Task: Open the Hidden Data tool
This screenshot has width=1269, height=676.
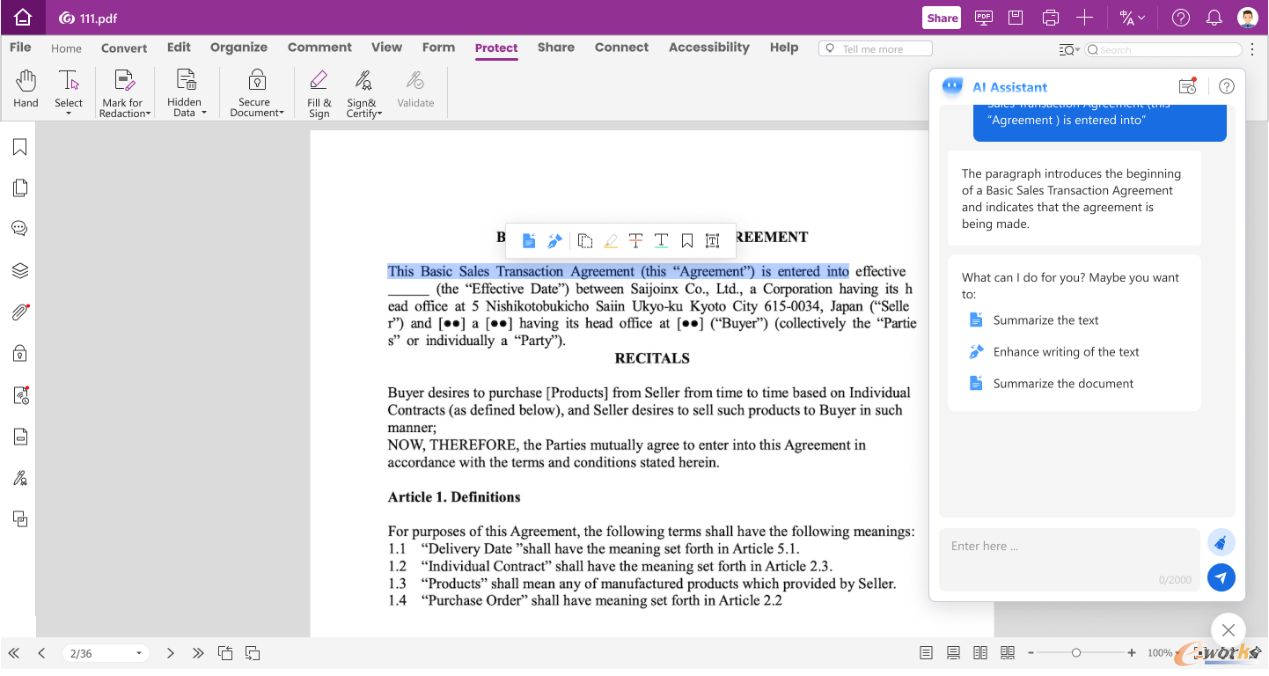Action: 185,92
